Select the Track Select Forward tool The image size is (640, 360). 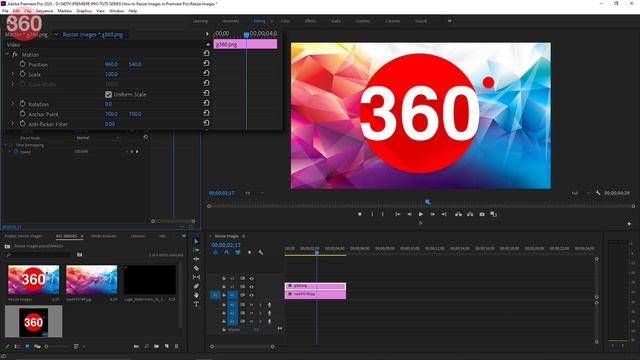[196, 250]
